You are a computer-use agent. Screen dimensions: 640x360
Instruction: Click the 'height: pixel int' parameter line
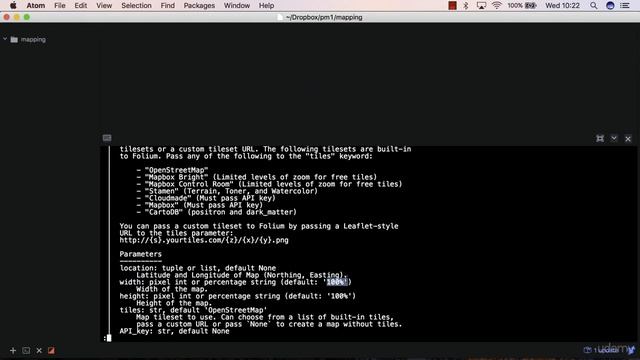pyautogui.click(x=238, y=296)
